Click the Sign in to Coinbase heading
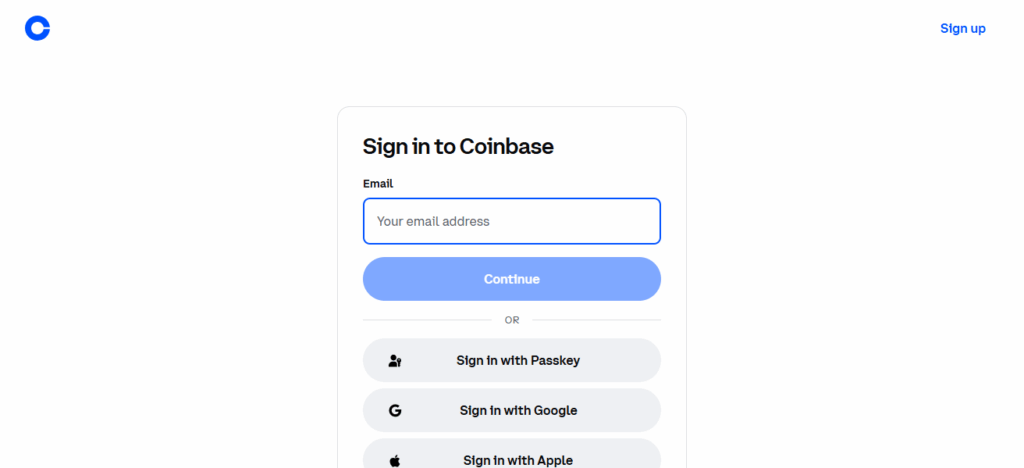This screenshot has height=468, width=1024. pyautogui.click(x=458, y=147)
